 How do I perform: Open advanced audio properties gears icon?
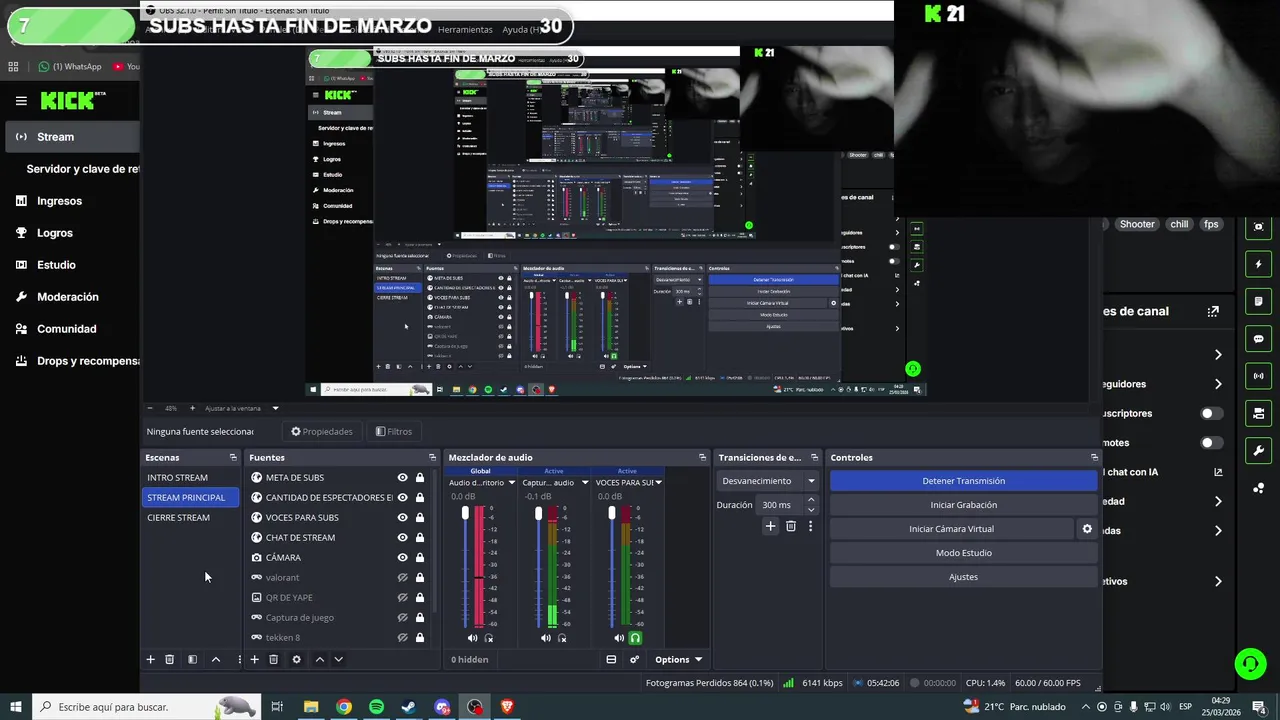[634, 659]
